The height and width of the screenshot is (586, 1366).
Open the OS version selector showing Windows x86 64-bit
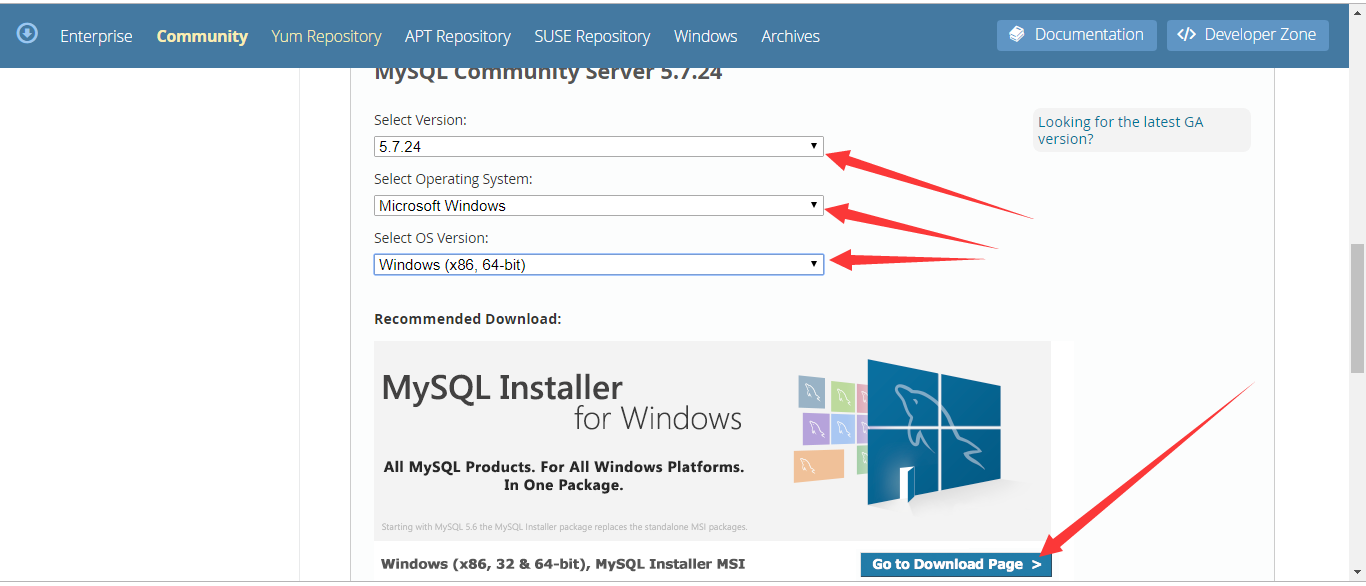(x=598, y=264)
